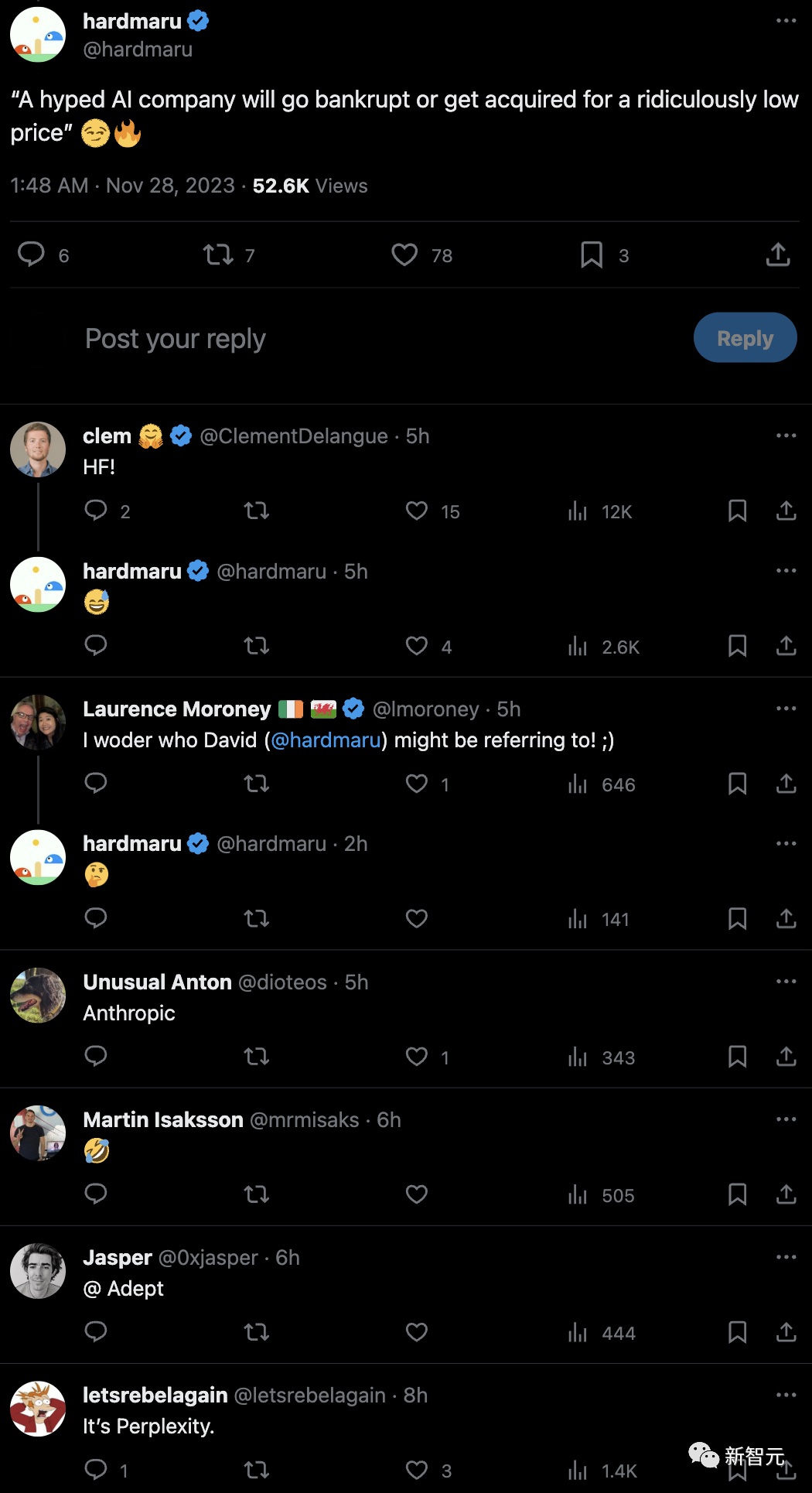Repost hardmaru's main tweet

(218, 255)
